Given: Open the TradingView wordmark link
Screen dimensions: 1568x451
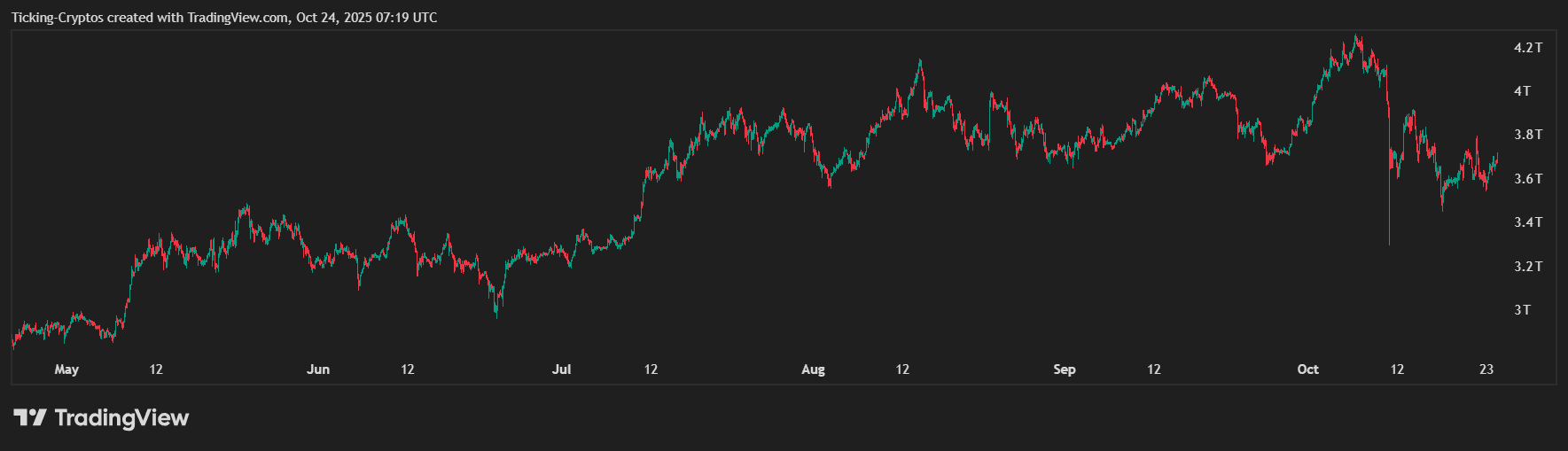Looking at the screenshot, I should pyautogui.click(x=121, y=417).
